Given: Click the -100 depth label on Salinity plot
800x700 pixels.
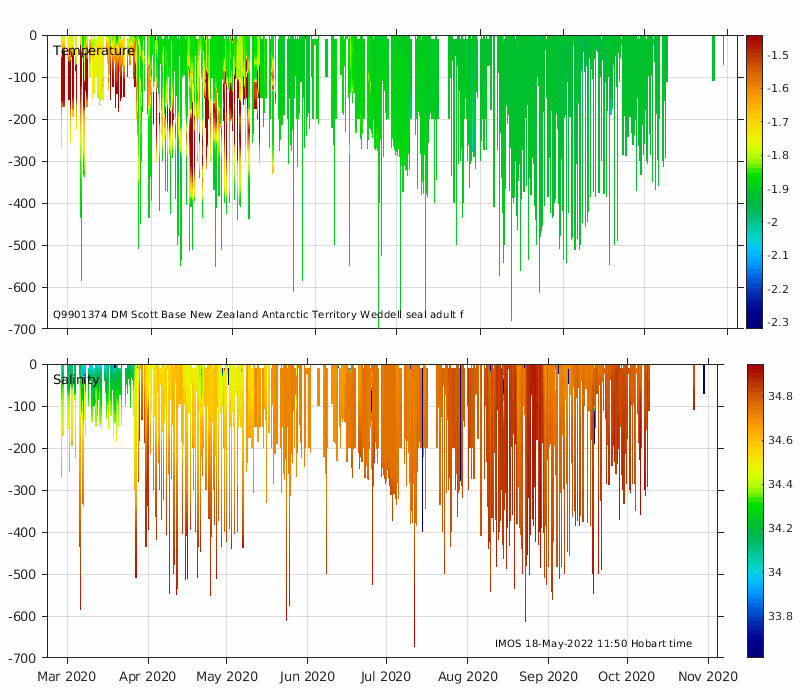Looking at the screenshot, I should 23,407.
